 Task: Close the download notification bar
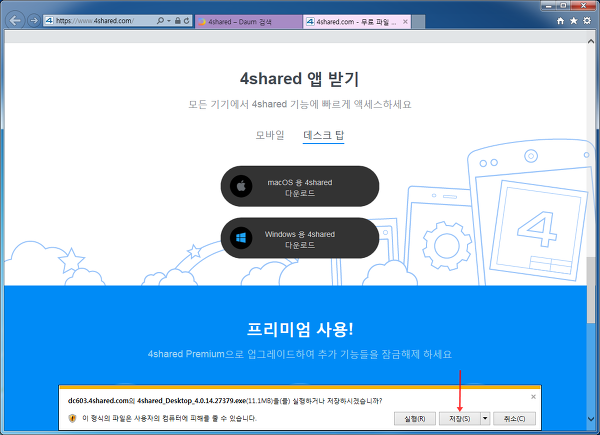coord(533,397)
